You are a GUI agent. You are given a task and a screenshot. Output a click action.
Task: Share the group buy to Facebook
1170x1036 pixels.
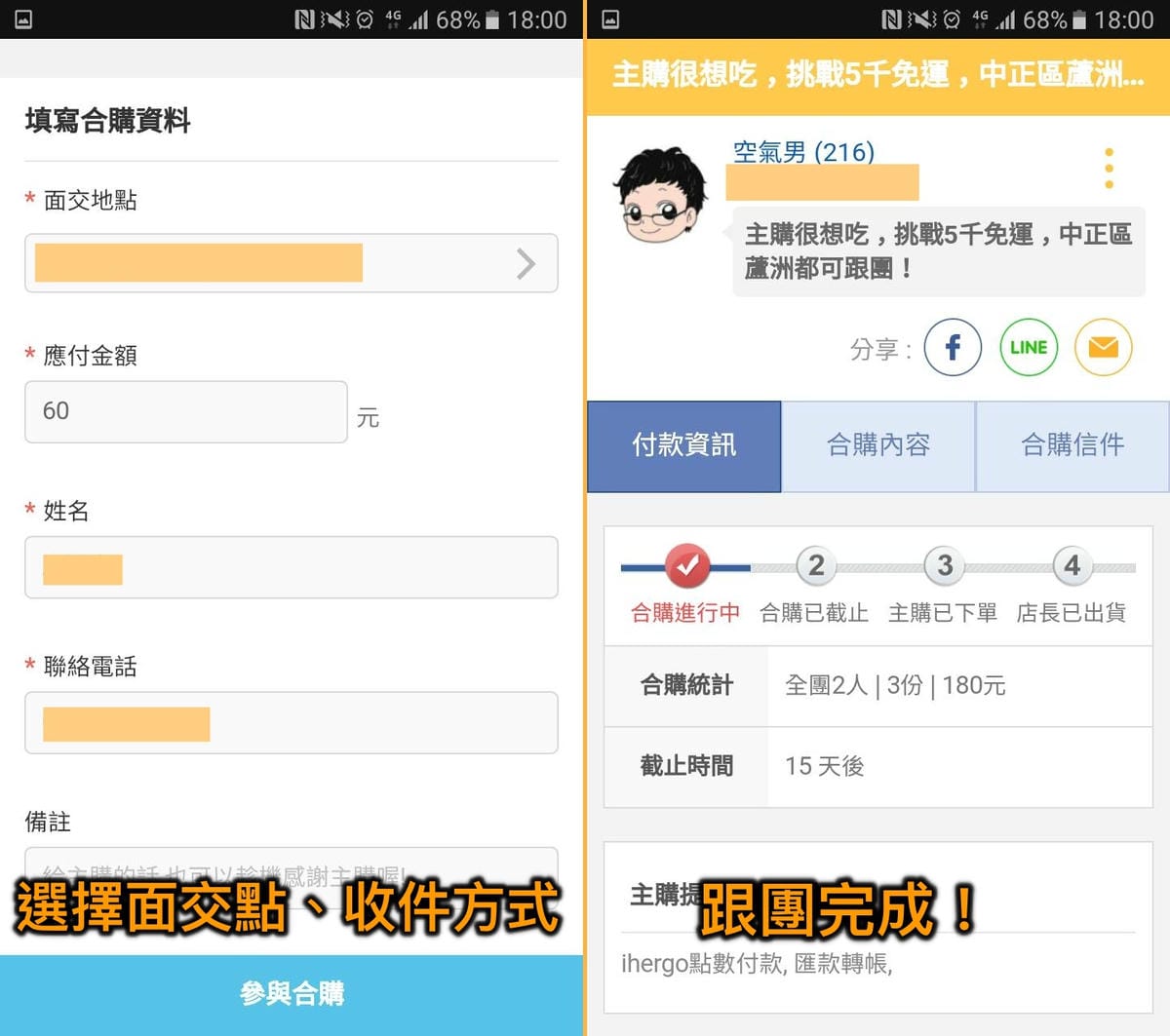952,347
